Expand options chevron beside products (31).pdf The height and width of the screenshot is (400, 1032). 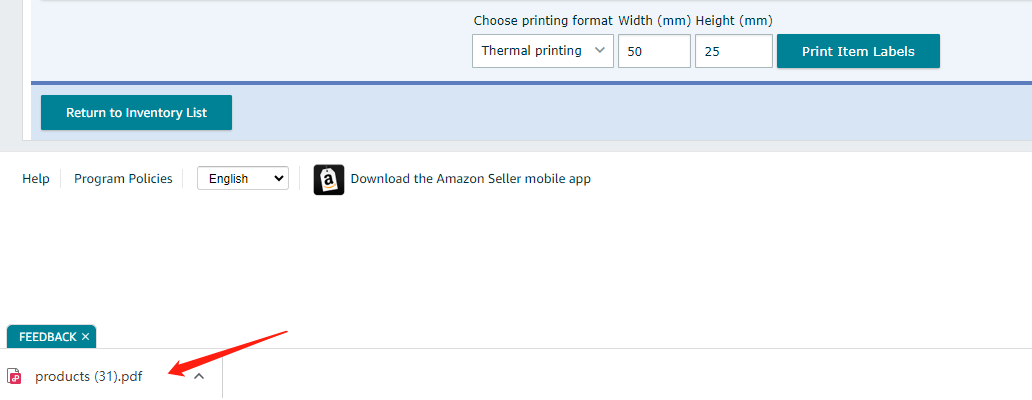click(199, 376)
